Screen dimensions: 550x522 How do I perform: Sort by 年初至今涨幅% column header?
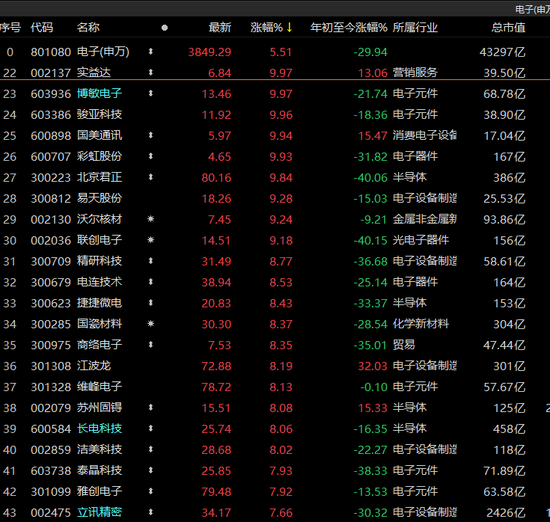[x=349, y=27]
